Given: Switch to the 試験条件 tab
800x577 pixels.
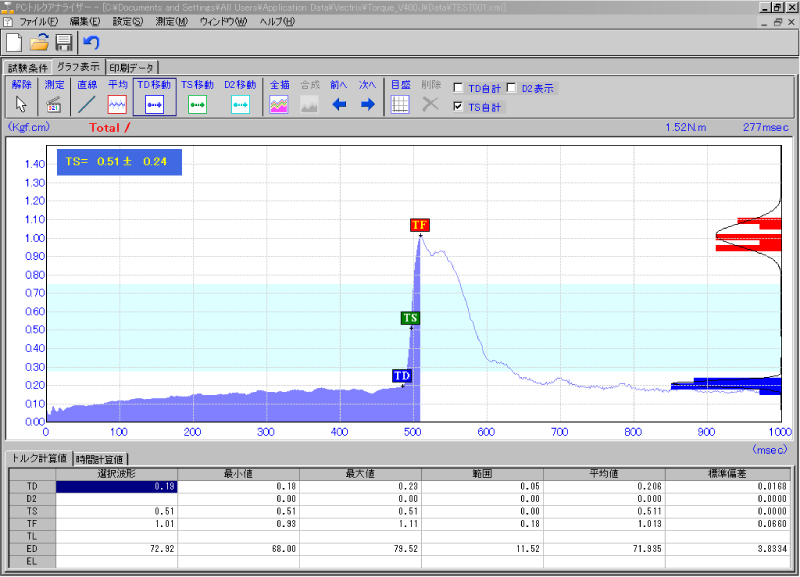Looking at the screenshot, I should click(x=28, y=68).
